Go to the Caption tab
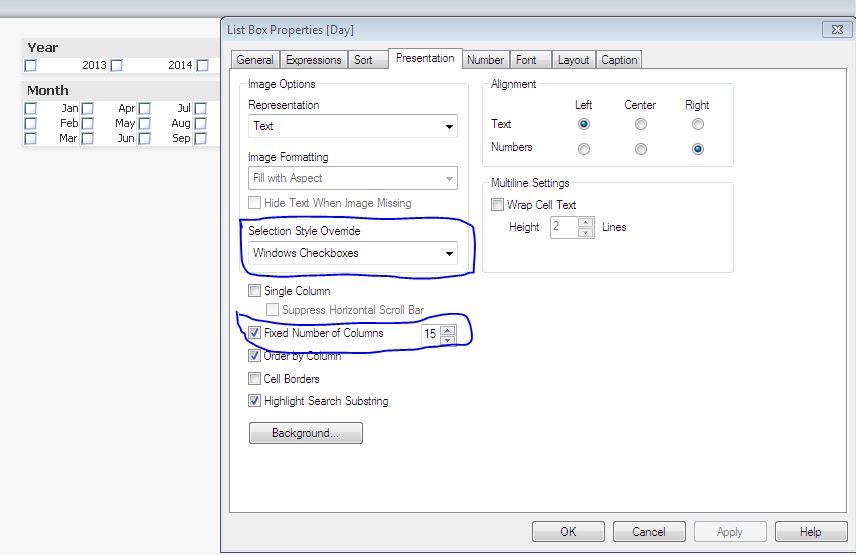The height and width of the screenshot is (555, 856). (x=619, y=60)
